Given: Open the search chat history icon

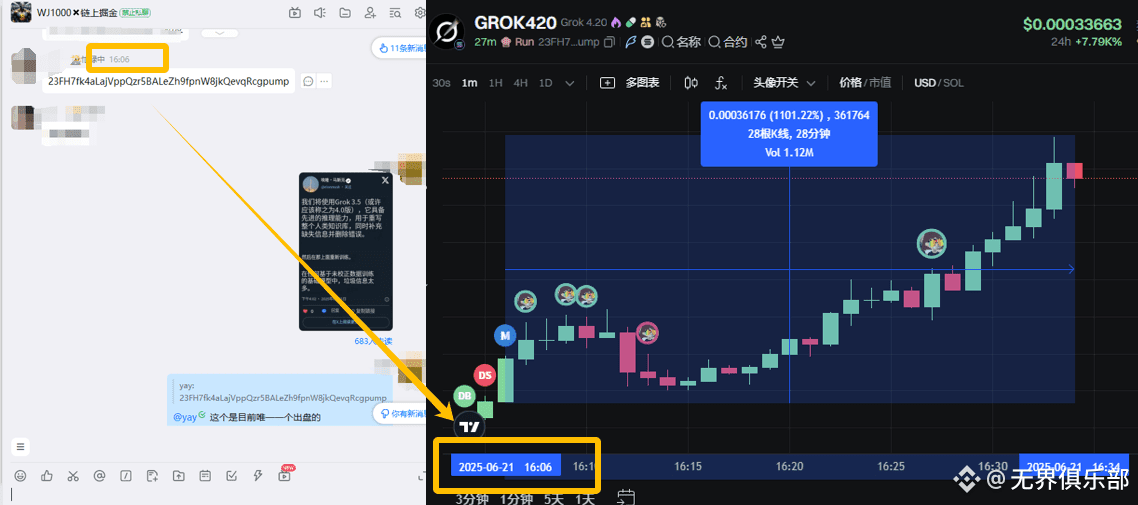Looking at the screenshot, I should [x=395, y=12].
